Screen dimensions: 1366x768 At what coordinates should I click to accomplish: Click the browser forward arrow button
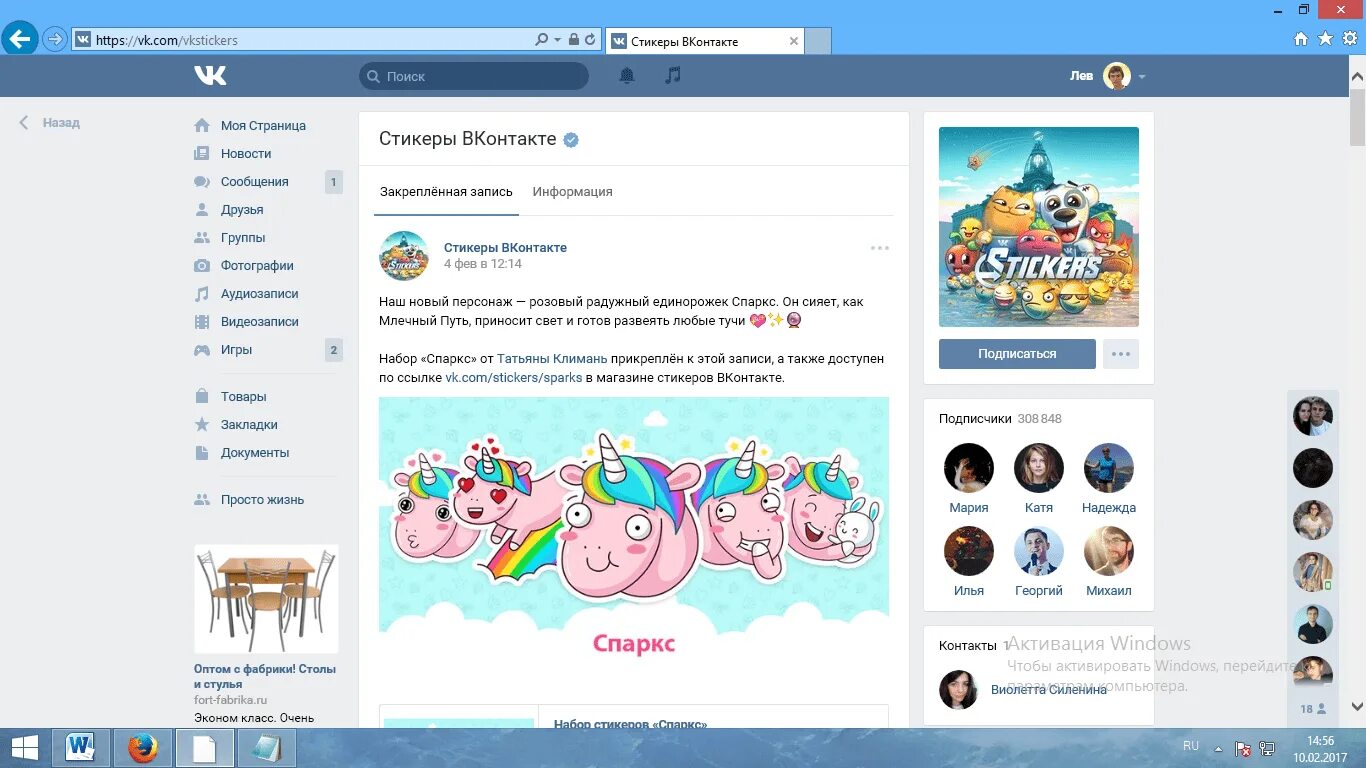55,40
